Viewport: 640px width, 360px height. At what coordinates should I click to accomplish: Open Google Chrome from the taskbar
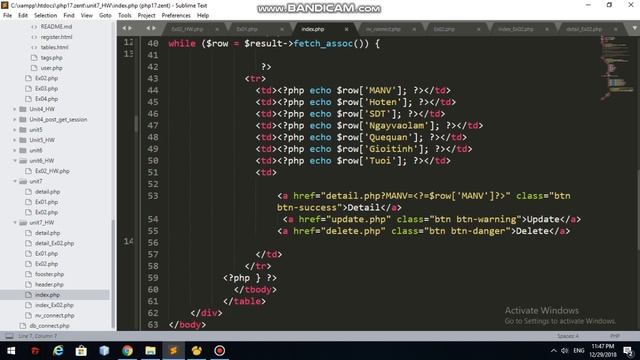pyautogui.click(x=127, y=351)
